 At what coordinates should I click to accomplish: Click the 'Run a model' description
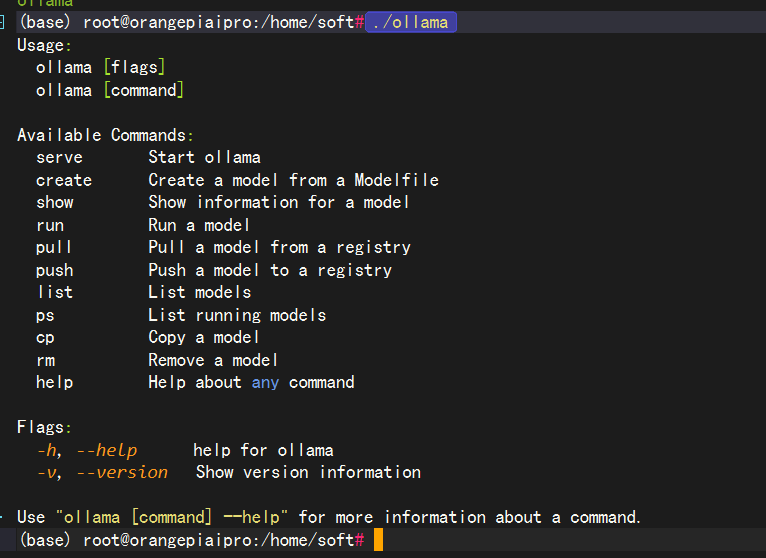point(199,225)
